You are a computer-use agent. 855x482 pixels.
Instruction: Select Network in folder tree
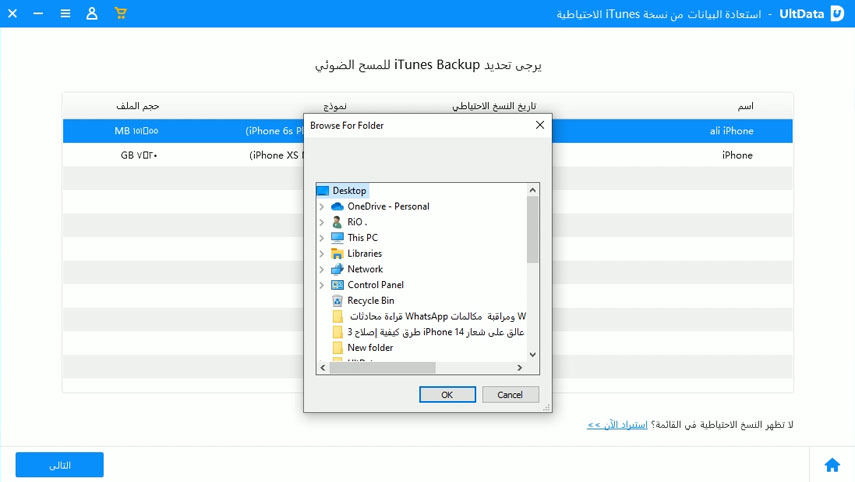[365, 269]
